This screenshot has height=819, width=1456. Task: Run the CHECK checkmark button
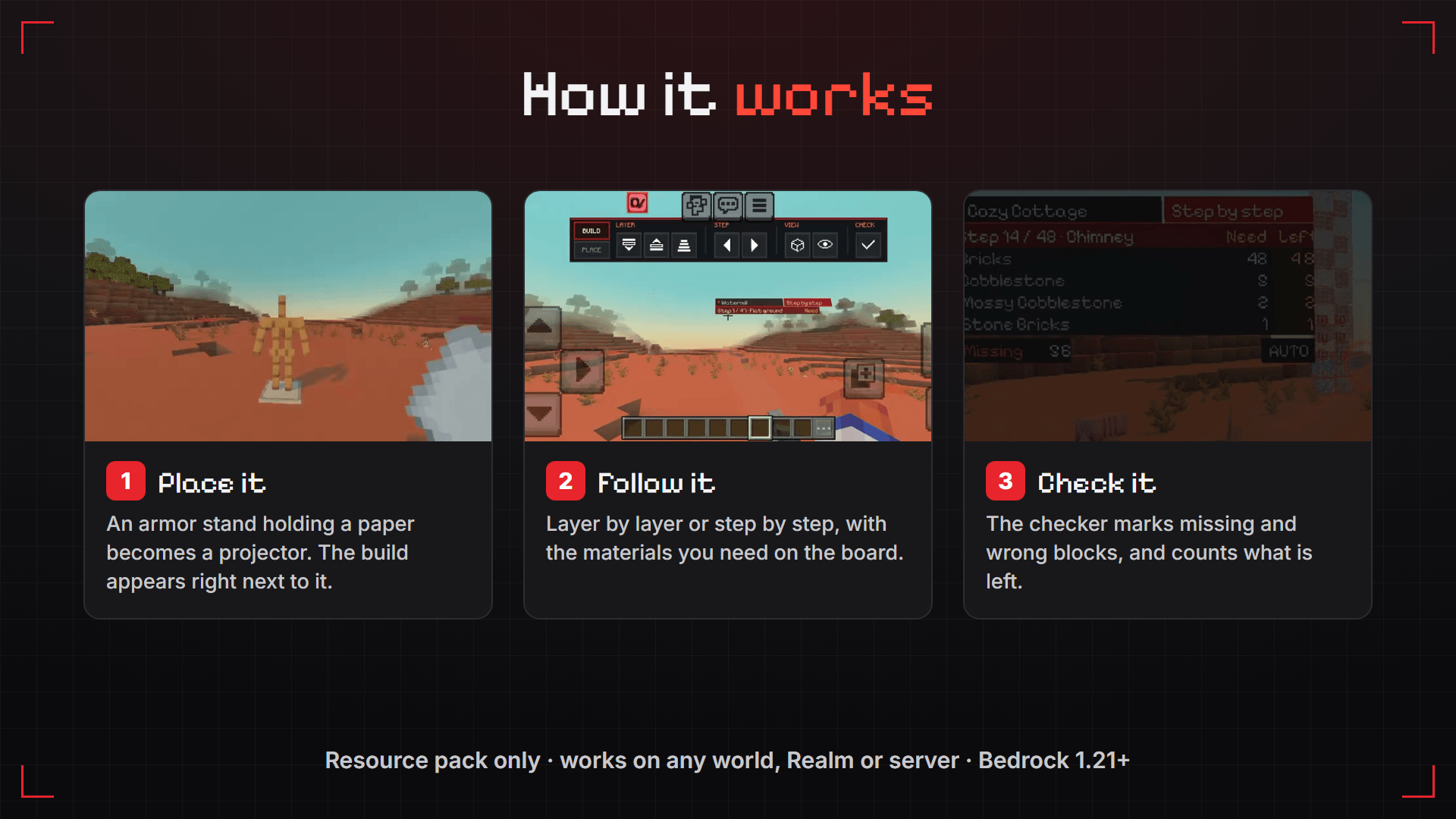click(x=868, y=245)
